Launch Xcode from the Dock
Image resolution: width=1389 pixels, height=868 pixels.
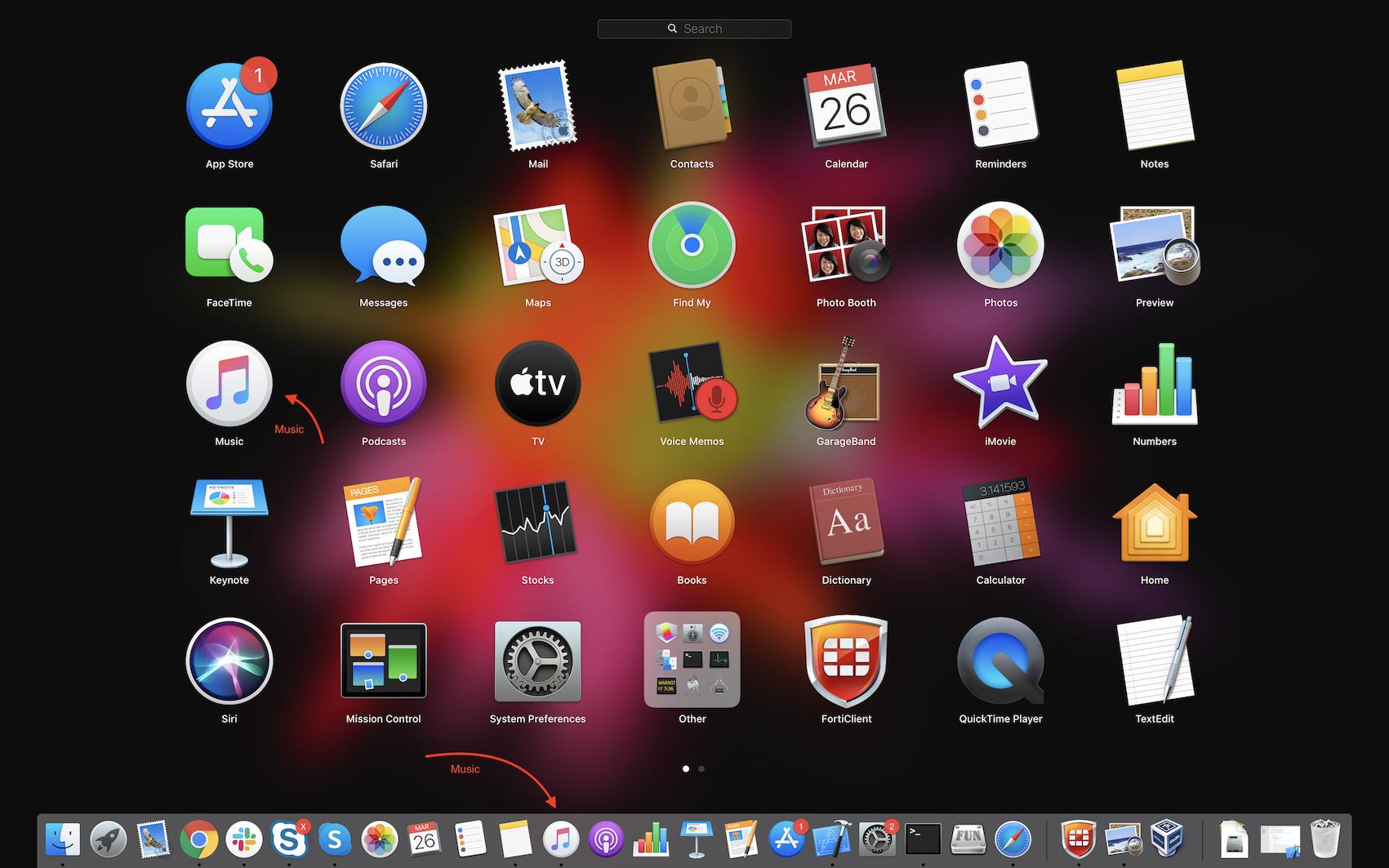click(832, 839)
